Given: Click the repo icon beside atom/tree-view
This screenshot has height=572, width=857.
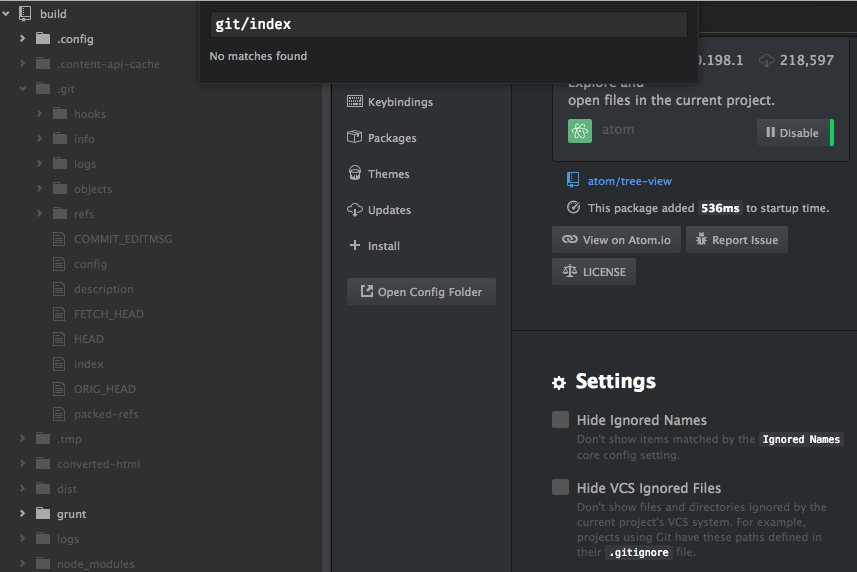Looking at the screenshot, I should pyautogui.click(x=573, y=180).
